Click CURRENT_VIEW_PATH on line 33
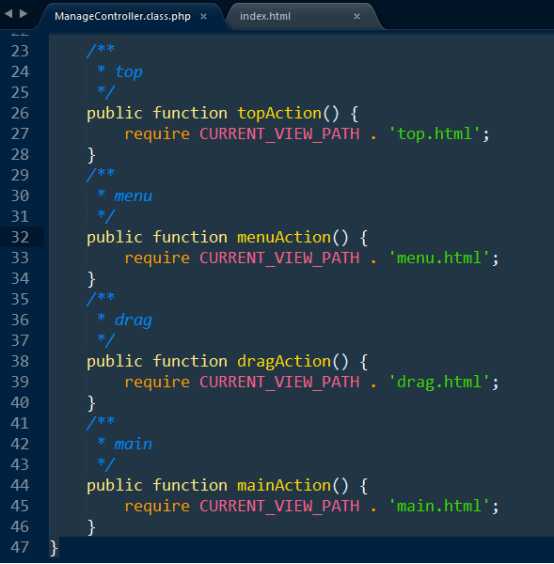This screenshot has width=554, height=564. click(x=280, y=258)
